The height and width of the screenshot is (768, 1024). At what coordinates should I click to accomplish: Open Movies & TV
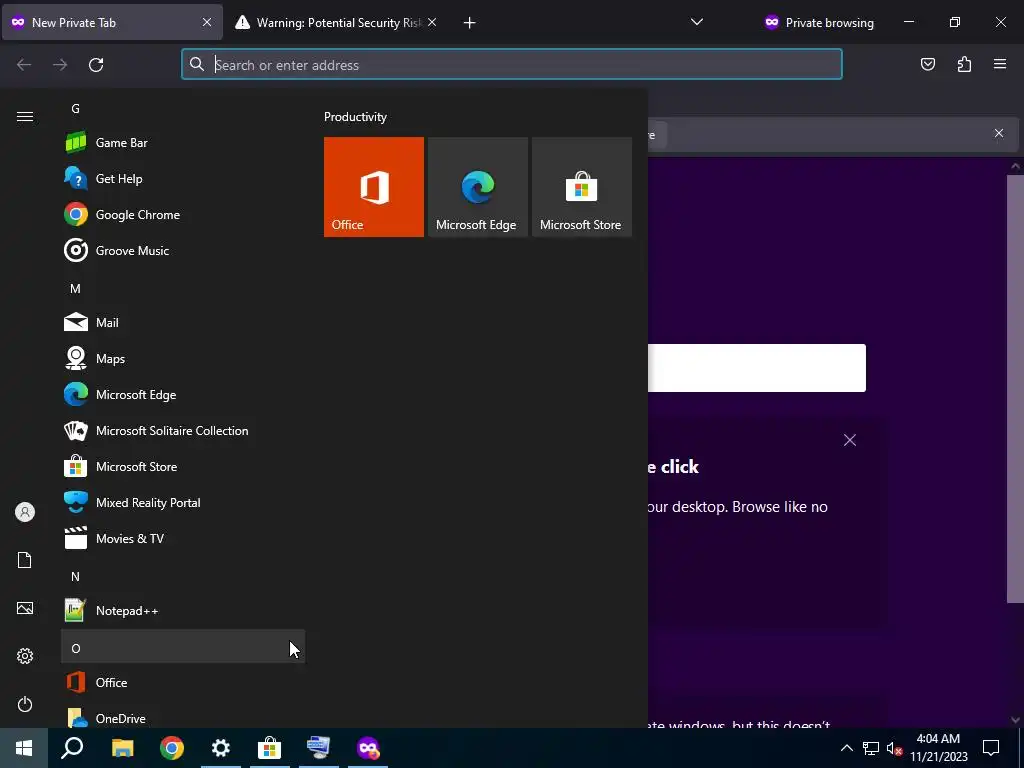pos(183,538)
